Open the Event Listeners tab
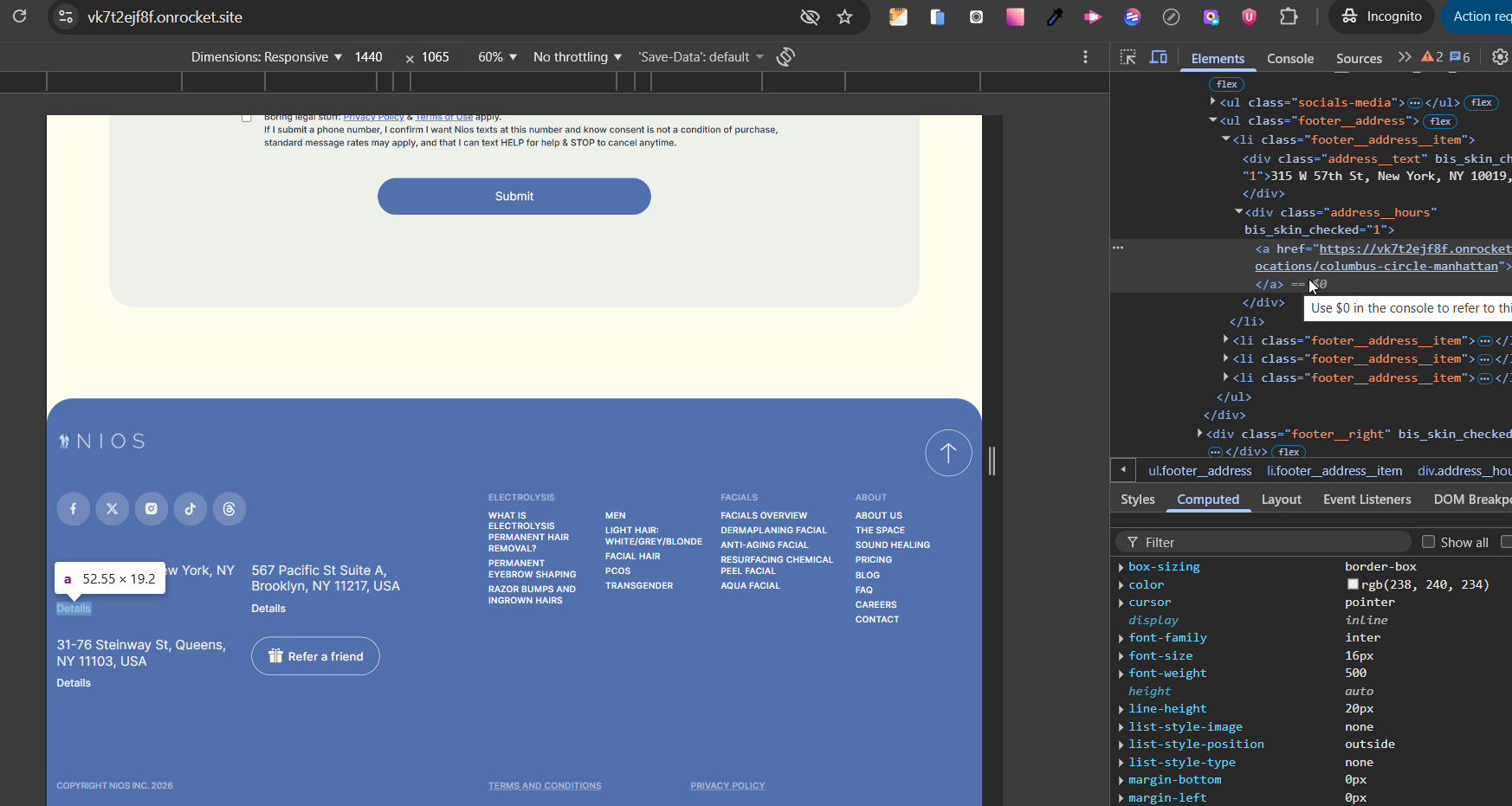This screenshot has height=806, width=1512. pos(1367,500)
